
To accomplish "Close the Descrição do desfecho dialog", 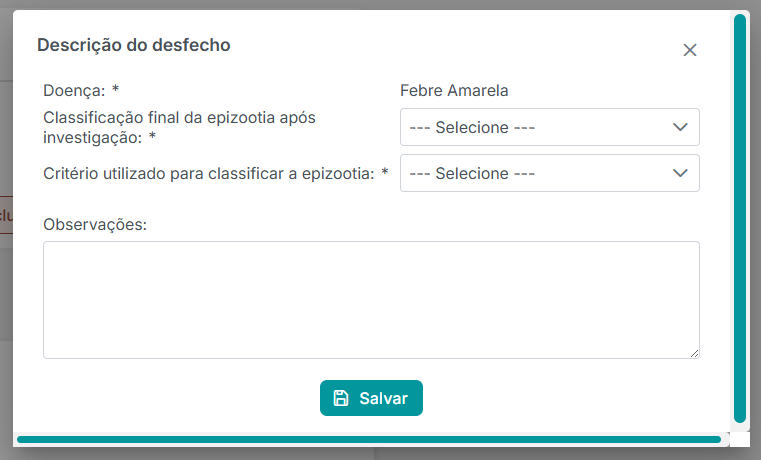I will (x=690, y=50).
